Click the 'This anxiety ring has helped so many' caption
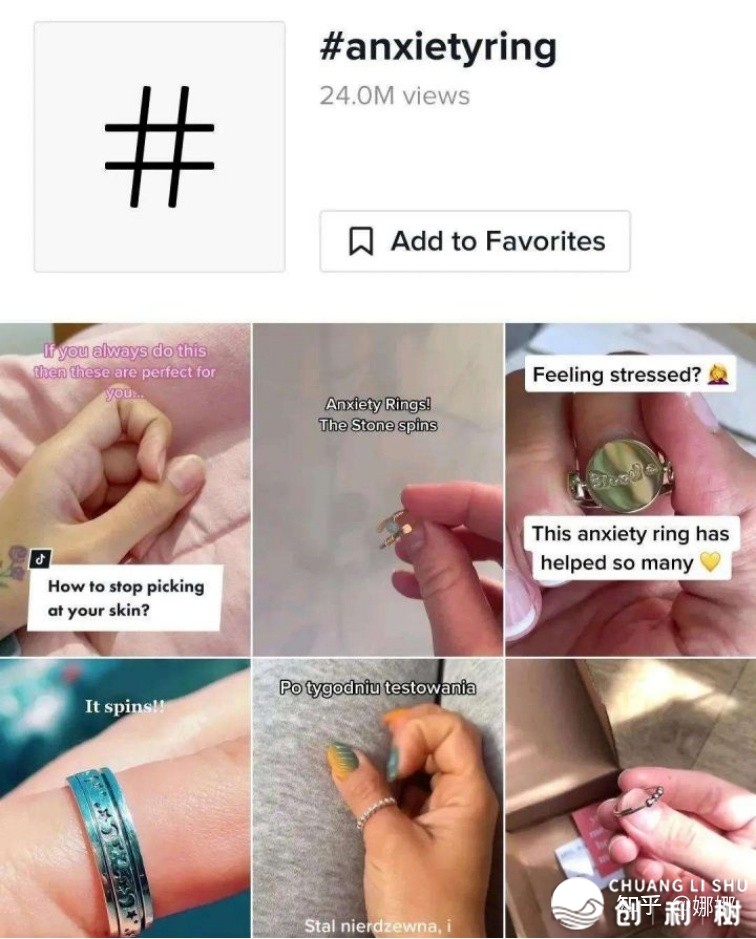 [x=631, y=548]
